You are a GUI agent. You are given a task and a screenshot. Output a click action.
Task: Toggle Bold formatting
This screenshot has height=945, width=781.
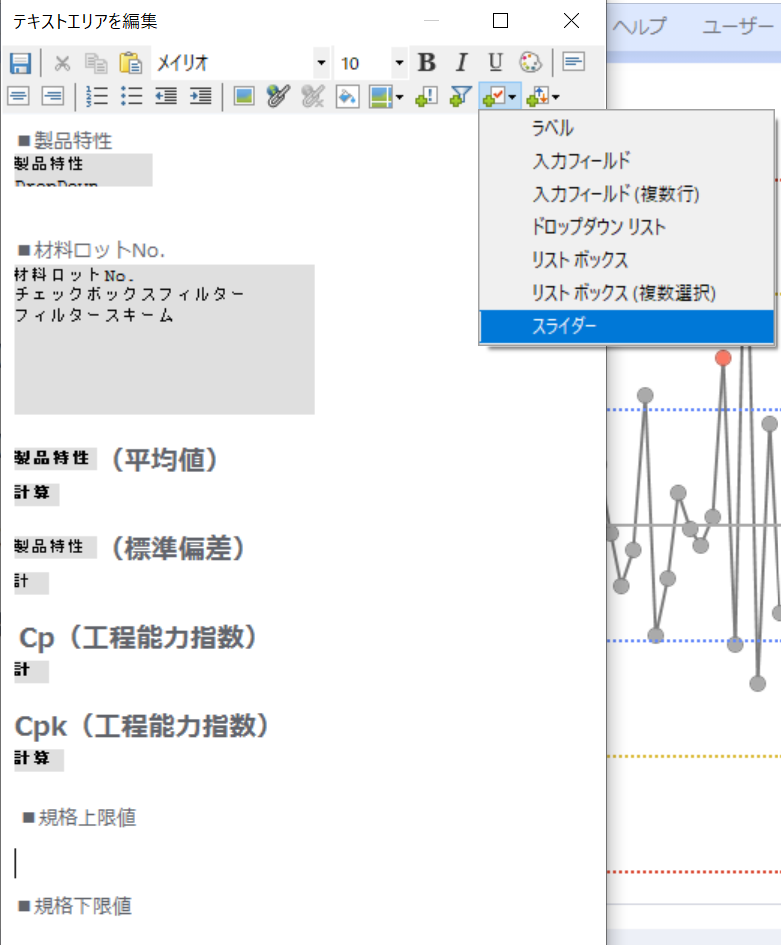point(427,63)
